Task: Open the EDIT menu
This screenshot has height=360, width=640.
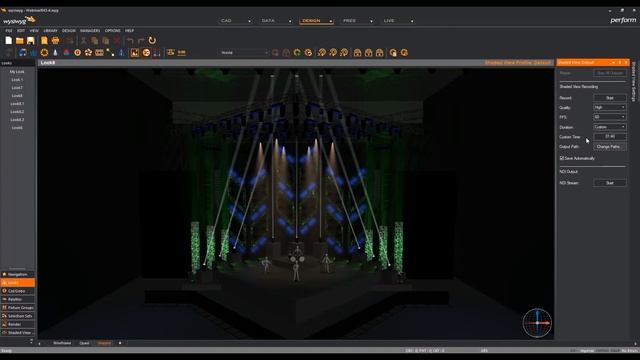Action: 21,31
